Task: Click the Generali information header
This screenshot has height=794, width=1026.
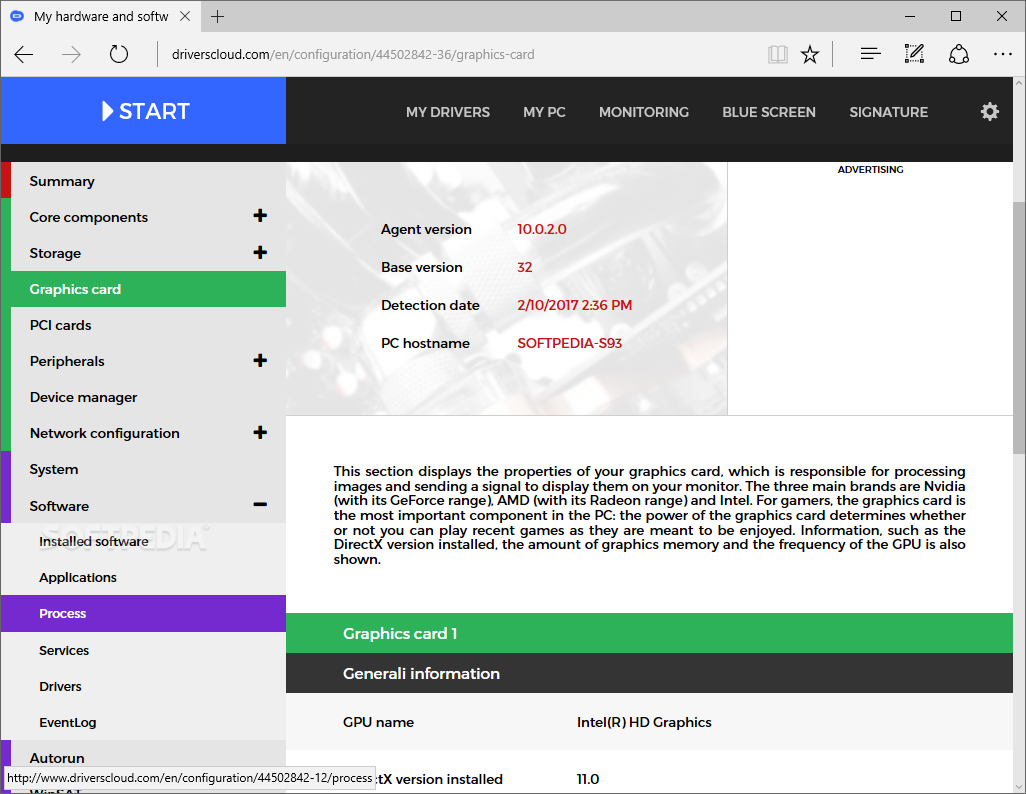Action: pos(649,673)
